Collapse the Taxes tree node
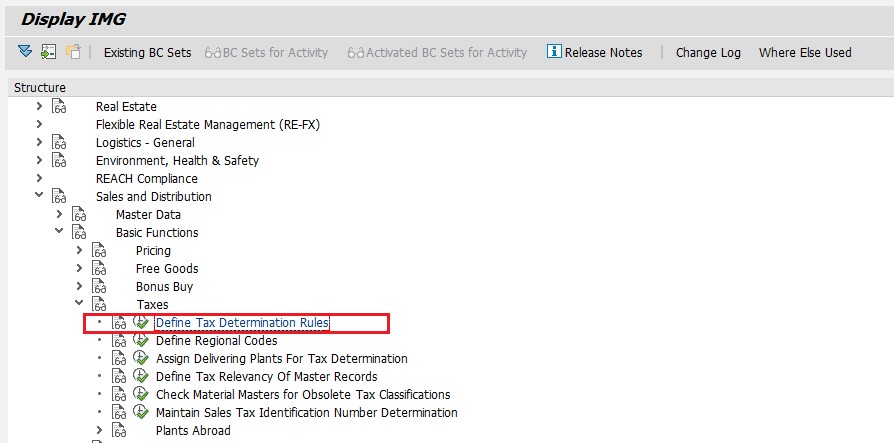Viewport: 894px width, 443px height. pos(79,305)
